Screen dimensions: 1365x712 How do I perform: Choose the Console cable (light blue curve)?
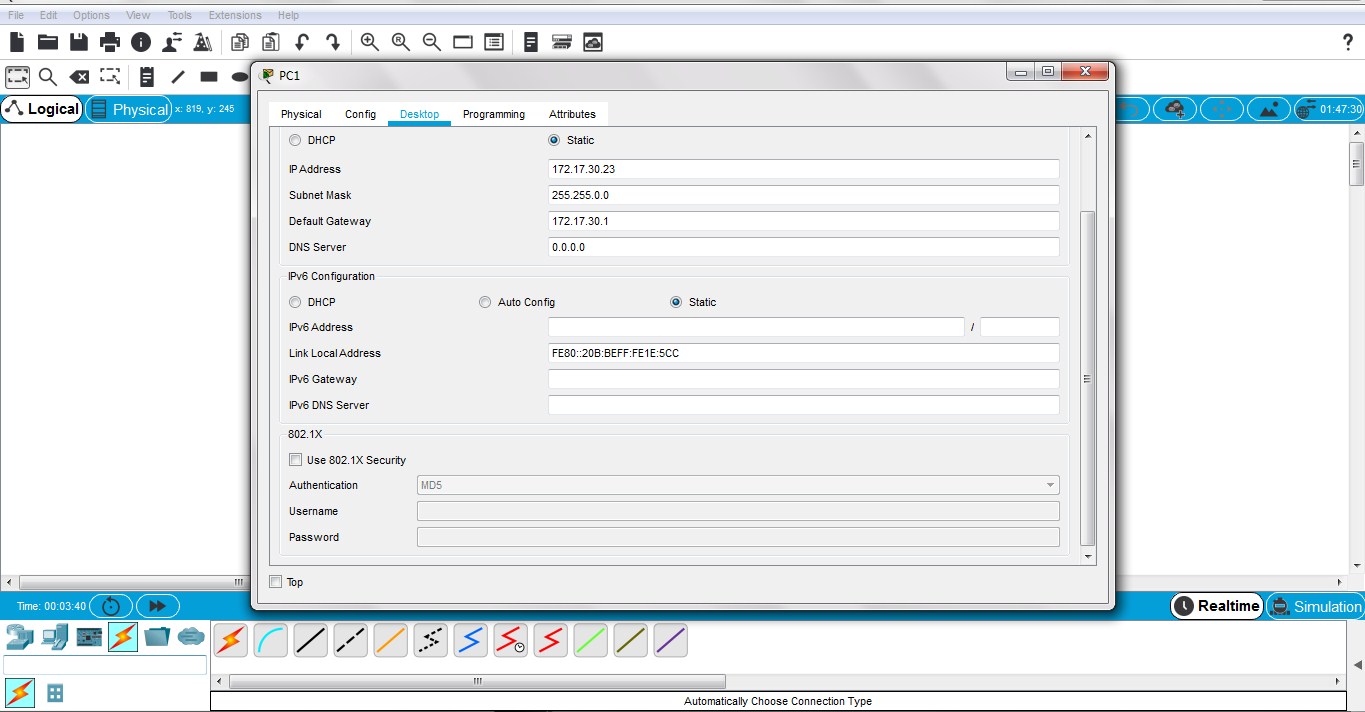pos(270,640)
